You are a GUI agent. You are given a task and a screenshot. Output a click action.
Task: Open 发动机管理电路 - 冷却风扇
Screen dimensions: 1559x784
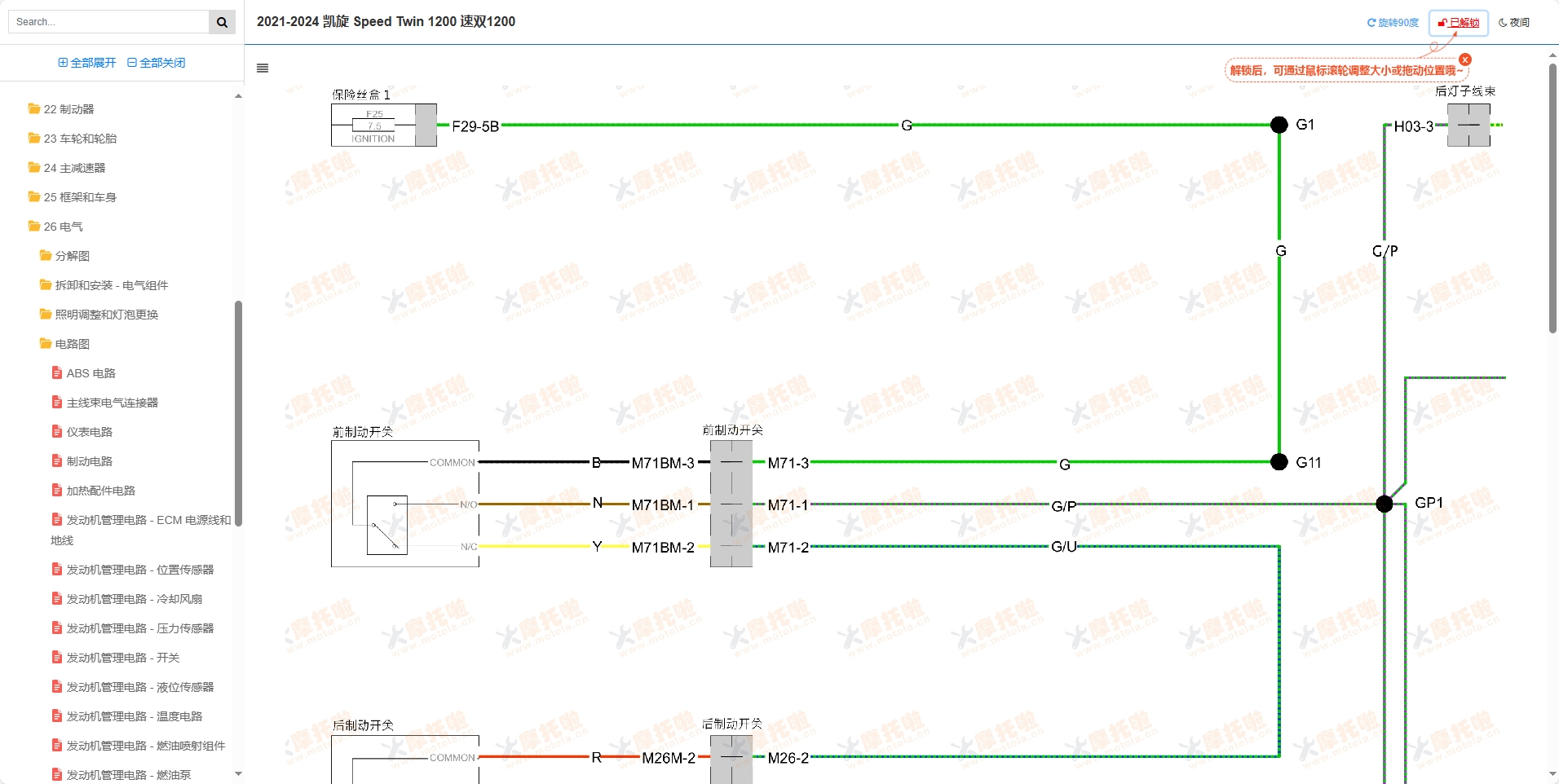pos(134,599)
